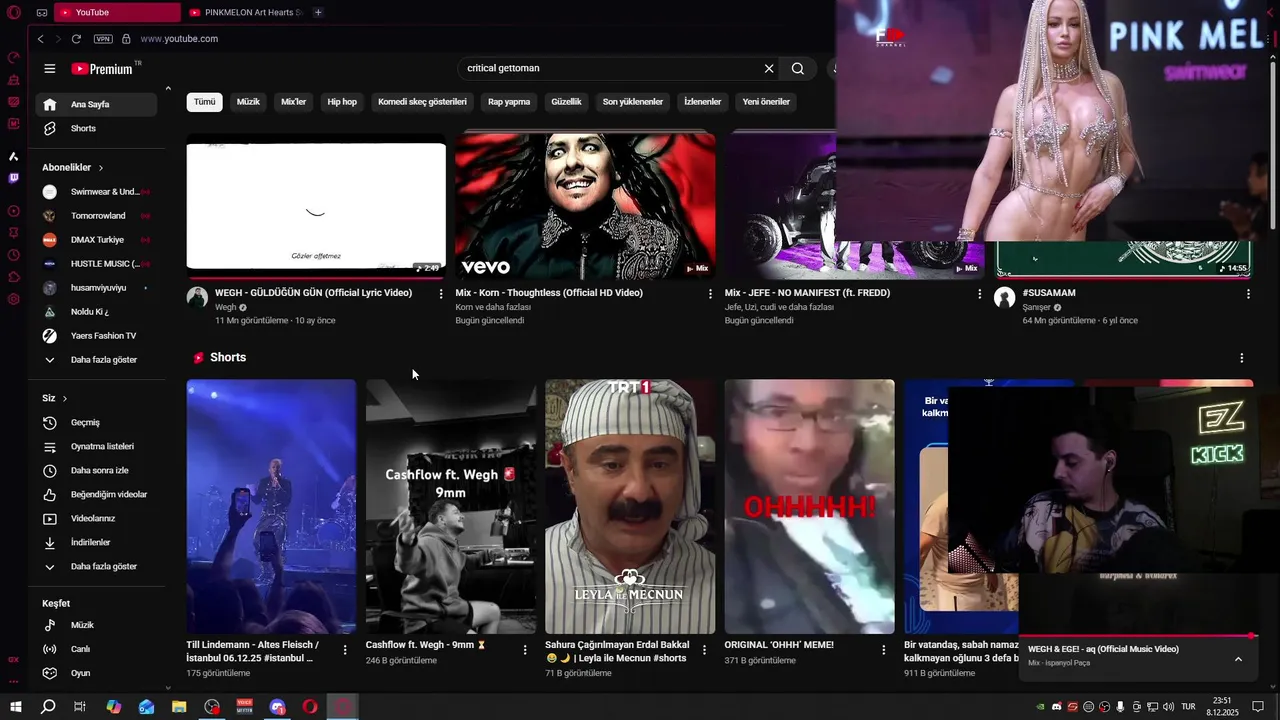Image resolution: width=1280 pixels, height=720 pixels.
Task: Clear the search box with the X
Action: [769, 69]
